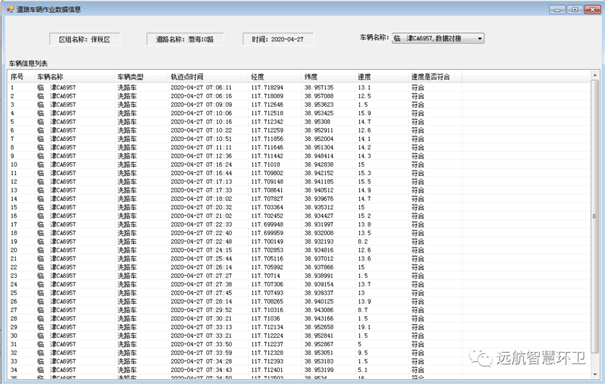Click the speed value 19.1

tap(364, 327)
